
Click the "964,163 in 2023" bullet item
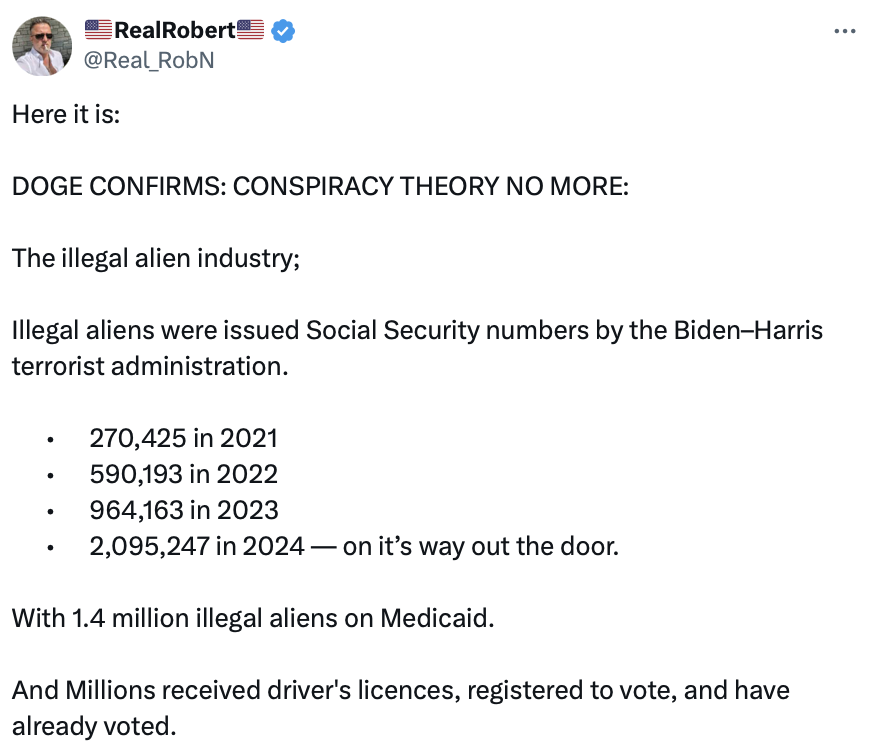[184, 509]
